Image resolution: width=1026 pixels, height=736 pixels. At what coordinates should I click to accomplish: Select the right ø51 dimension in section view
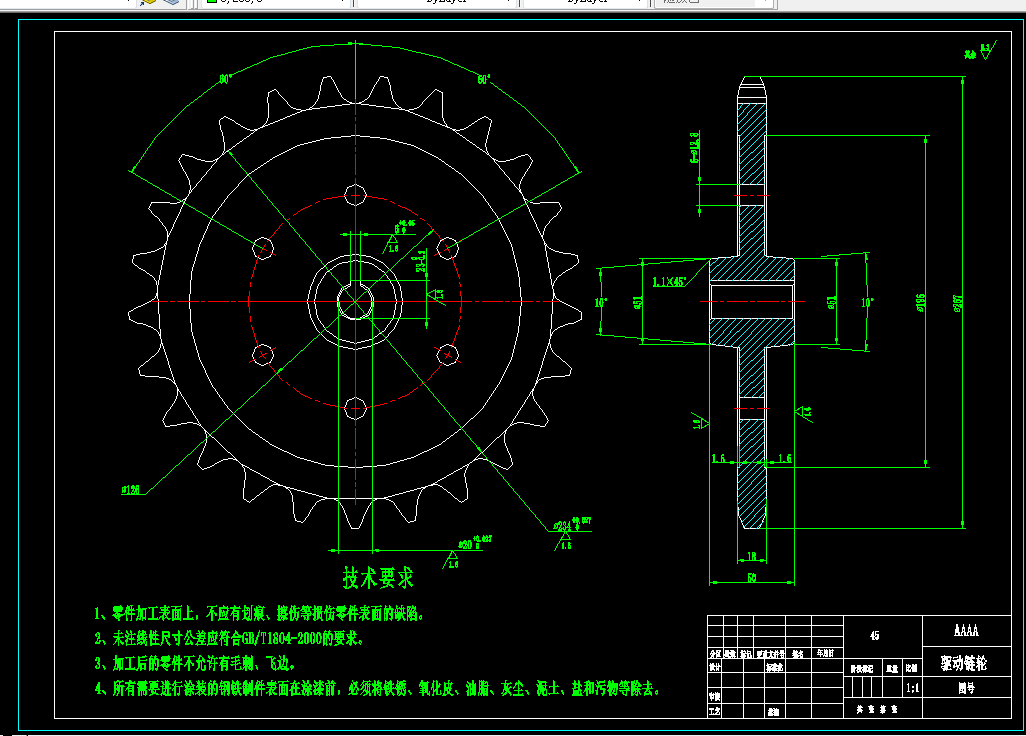point(831,302)
